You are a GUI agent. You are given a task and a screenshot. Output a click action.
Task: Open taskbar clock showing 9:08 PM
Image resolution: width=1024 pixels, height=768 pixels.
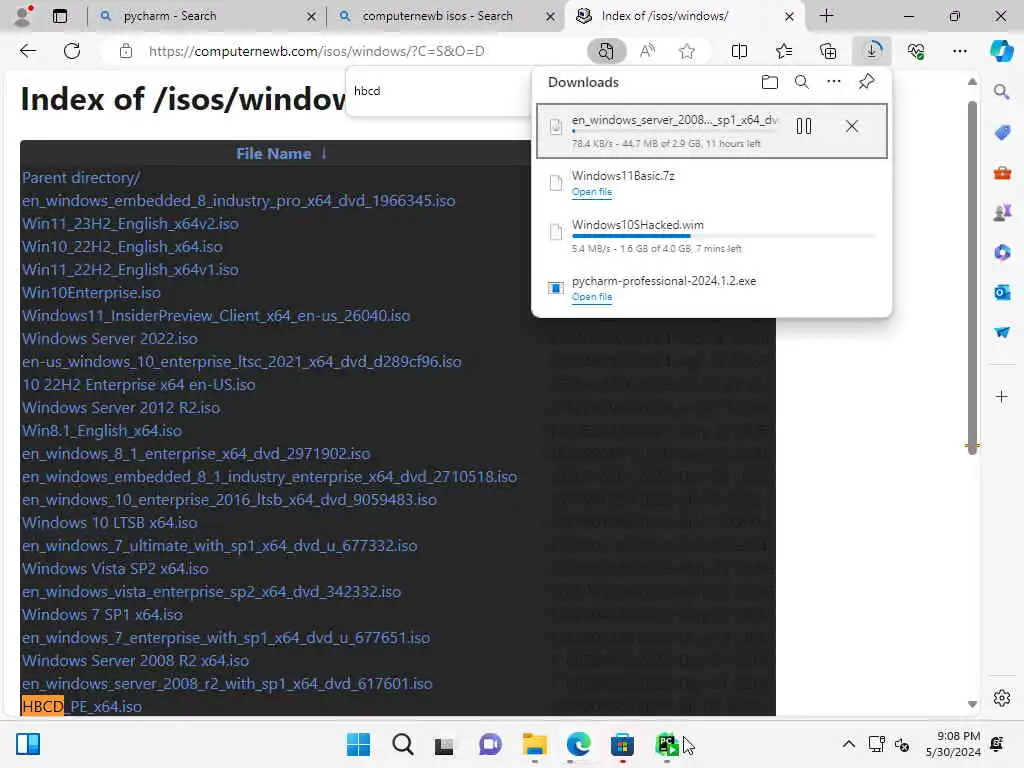953,744
